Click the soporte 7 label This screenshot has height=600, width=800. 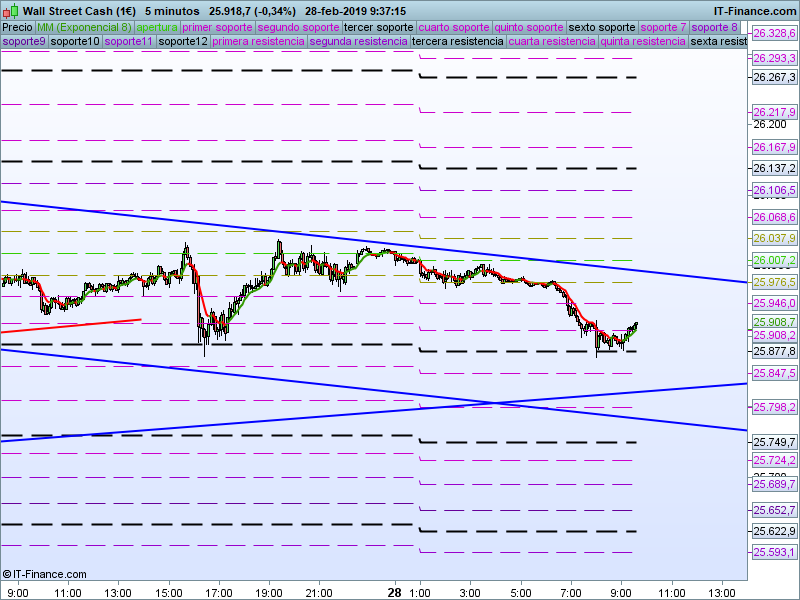[x=663, y=27]
